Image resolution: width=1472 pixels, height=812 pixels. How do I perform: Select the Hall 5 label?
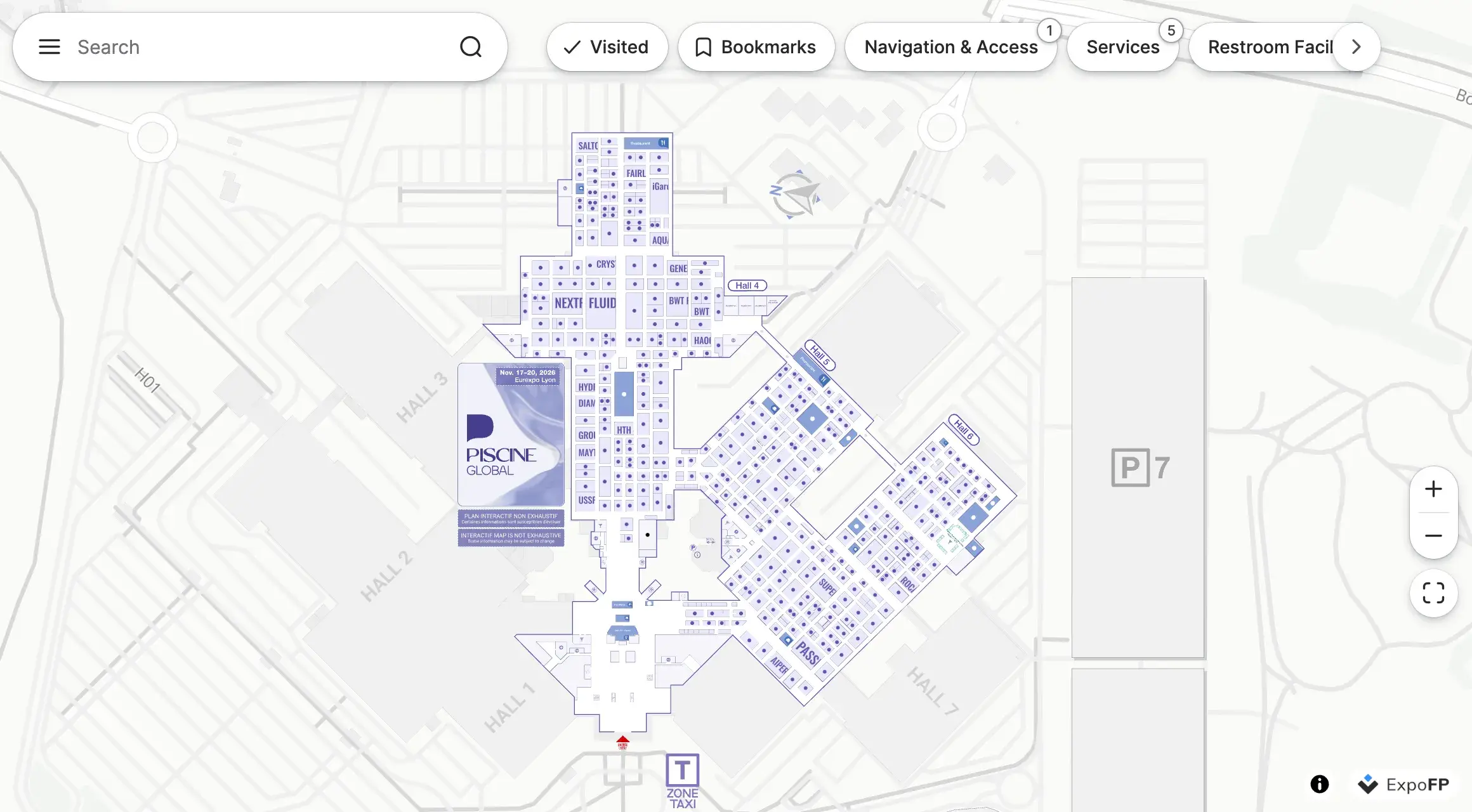(820, 355)
